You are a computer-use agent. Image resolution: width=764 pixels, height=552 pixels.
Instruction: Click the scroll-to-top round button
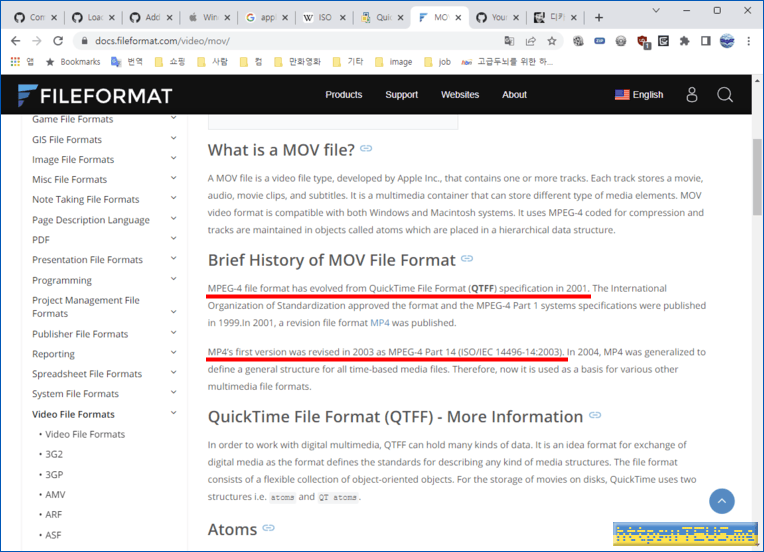click(x=722, y=501)
